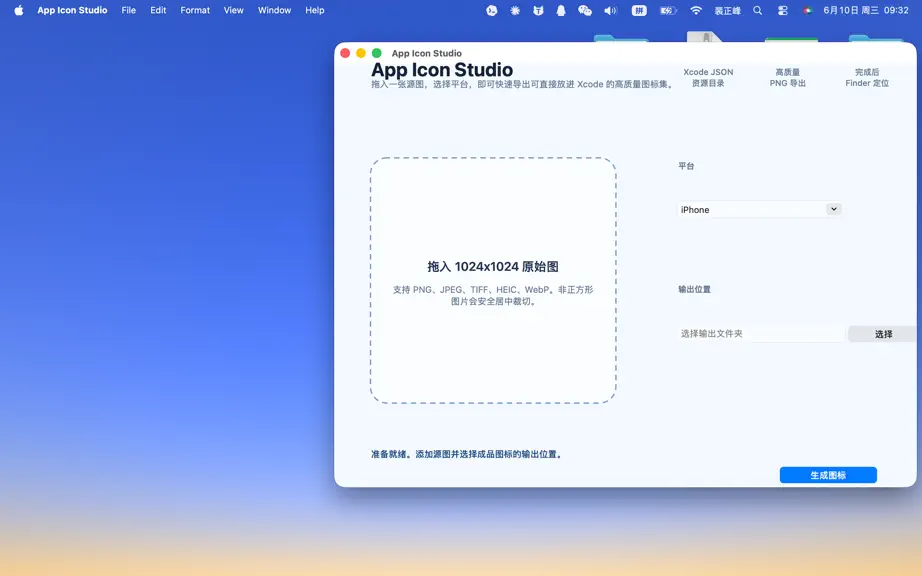
Task: Open the QQ penguin menu bar icon
Action: (561, 10)
